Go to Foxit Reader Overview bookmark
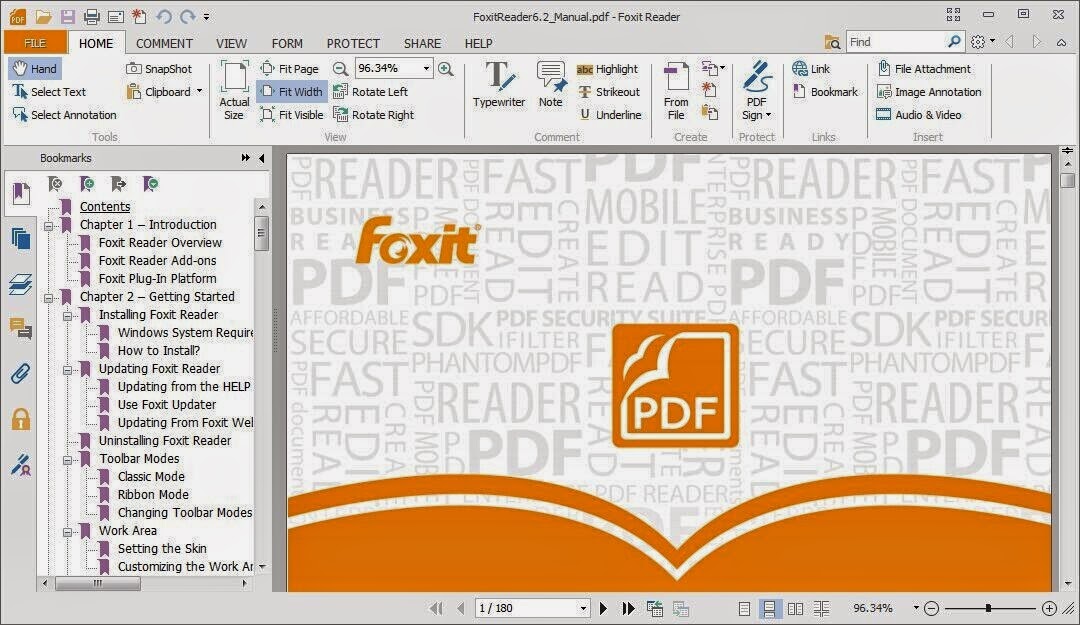The image size is (1080, 625). pyautogui.click(x=160, y=243)
